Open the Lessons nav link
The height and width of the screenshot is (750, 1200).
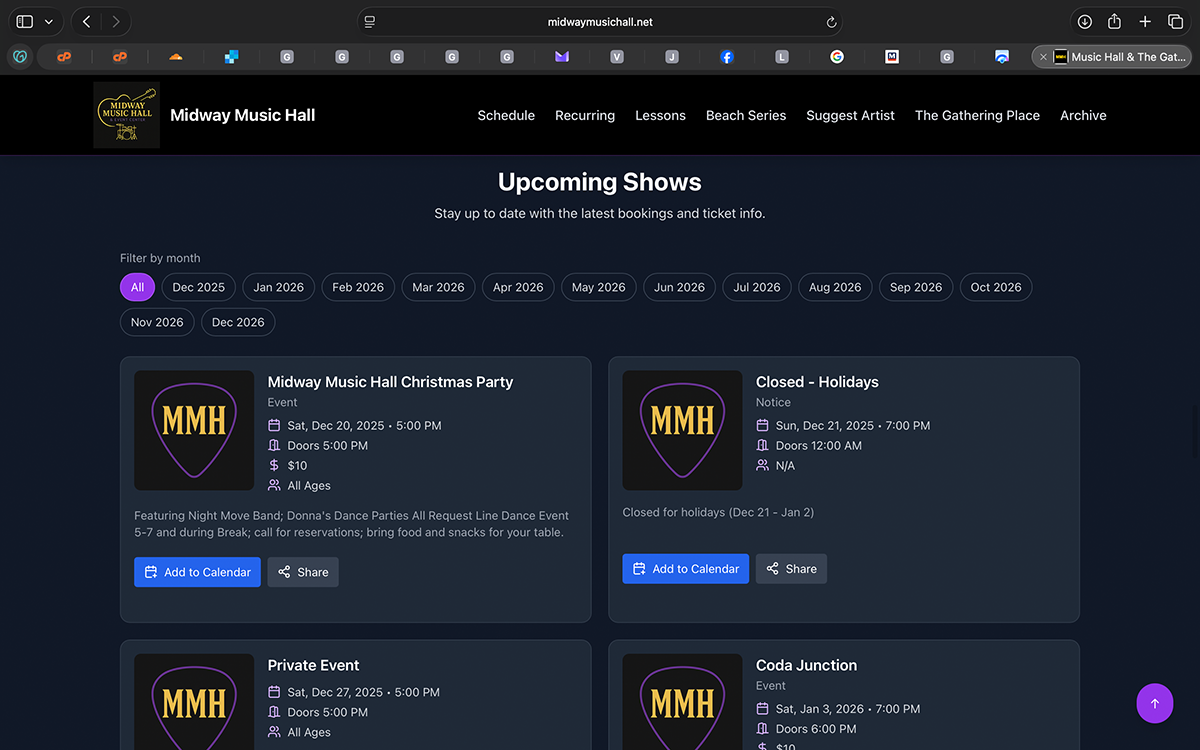coord(660,115)
